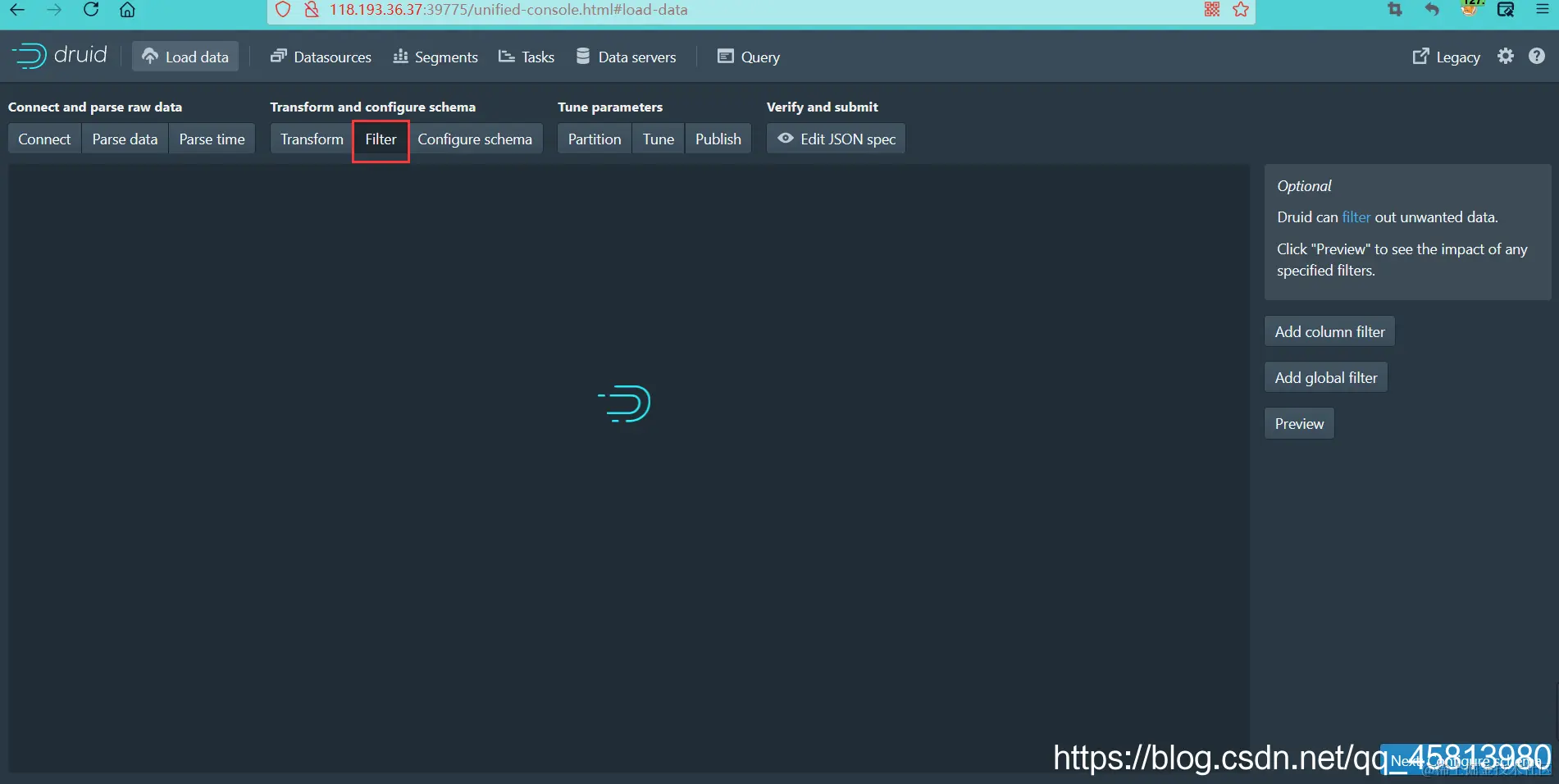Click the crop screenshot icon in browser toolbar
This screenshot has height=784, width=1559.
coord(1394,10)
